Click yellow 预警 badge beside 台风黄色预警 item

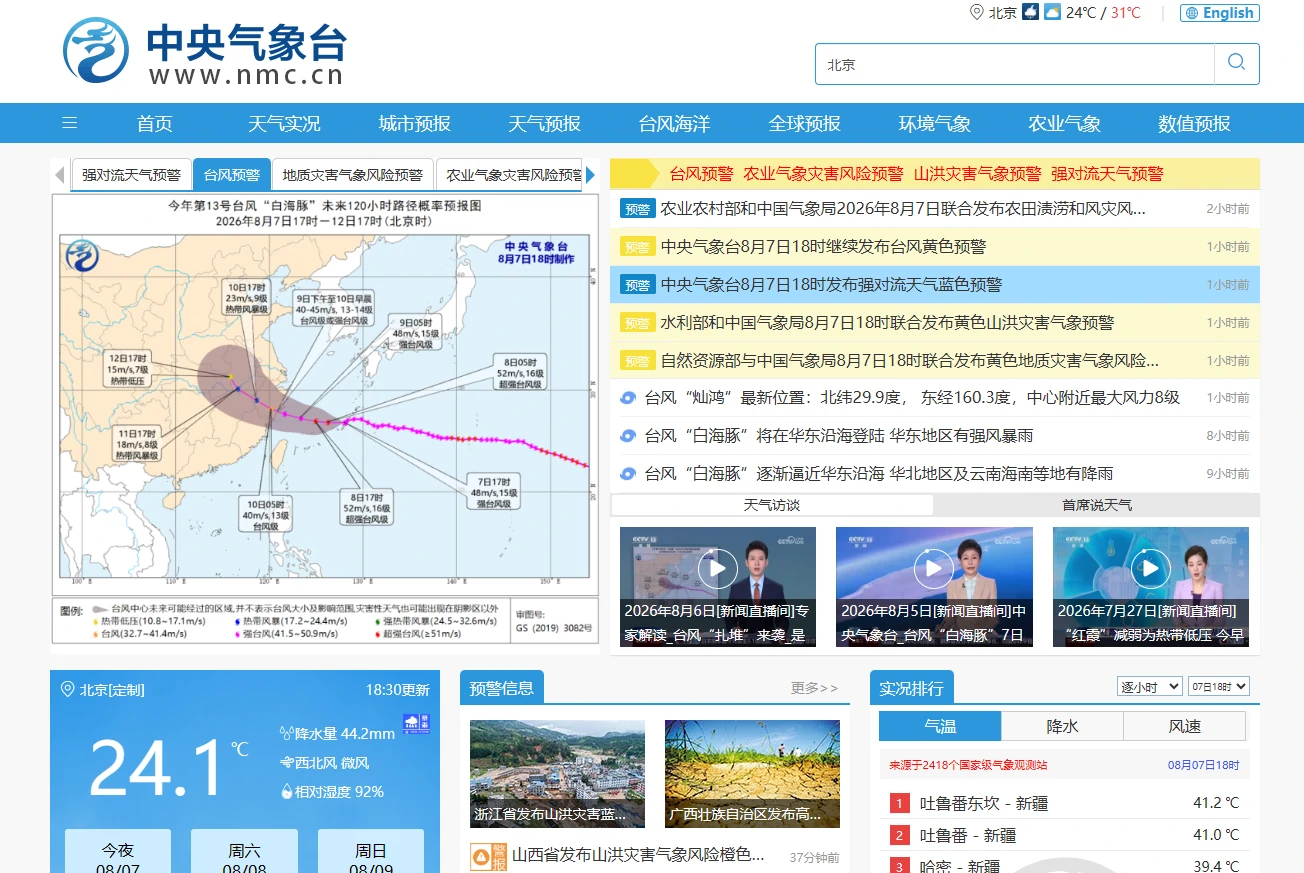(x=637, y=247)
